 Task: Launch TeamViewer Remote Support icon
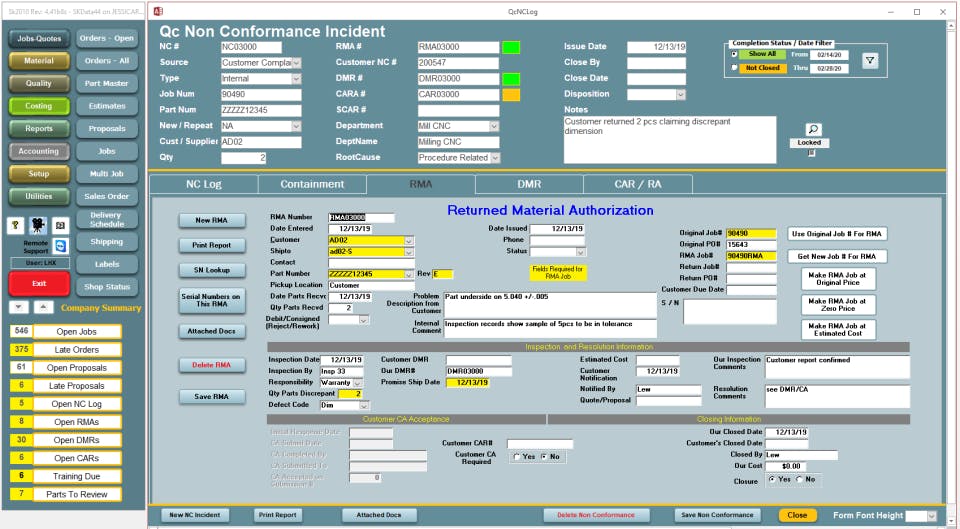[x=60, y=246]
